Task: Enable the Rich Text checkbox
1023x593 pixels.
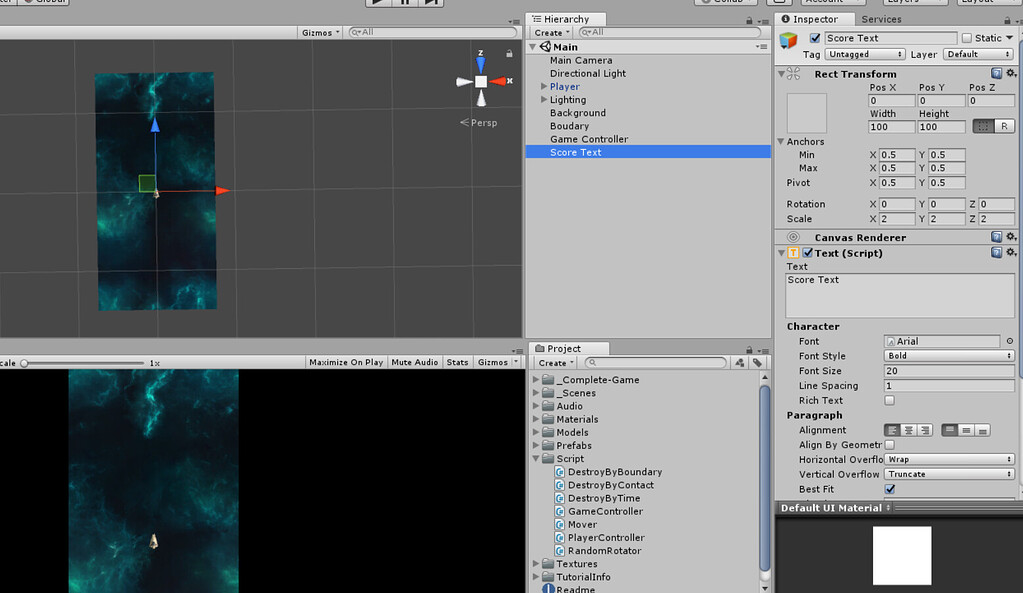Action: (888, 400)
